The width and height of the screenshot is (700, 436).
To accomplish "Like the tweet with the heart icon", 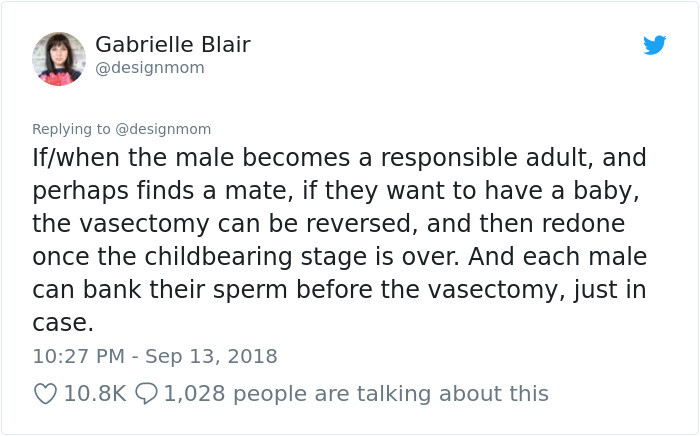I will (x=45, y=394).
